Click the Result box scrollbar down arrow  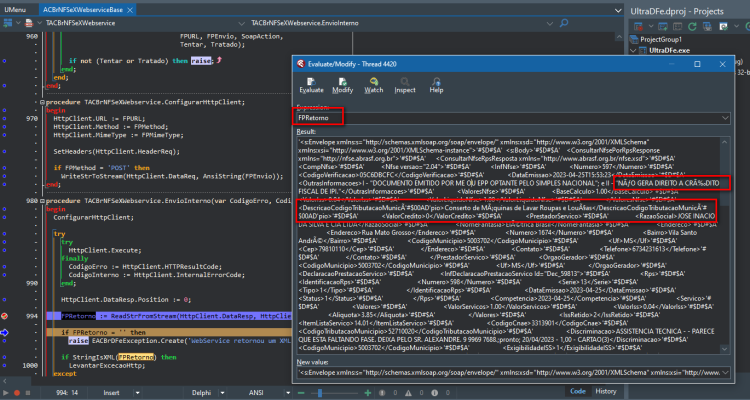click(x=724, y=349)
